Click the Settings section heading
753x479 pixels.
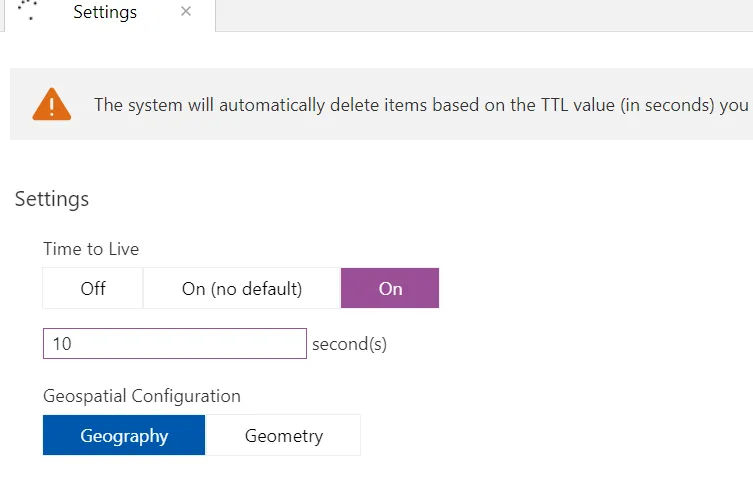coord(52,199)
